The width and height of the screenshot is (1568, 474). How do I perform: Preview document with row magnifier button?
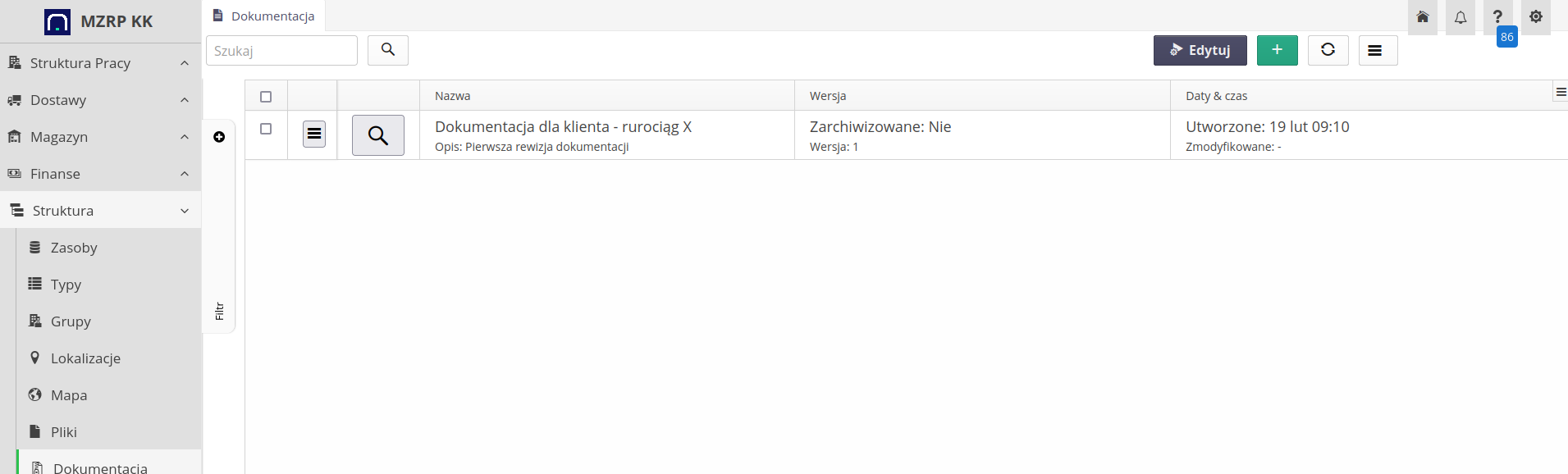[377, 135]
